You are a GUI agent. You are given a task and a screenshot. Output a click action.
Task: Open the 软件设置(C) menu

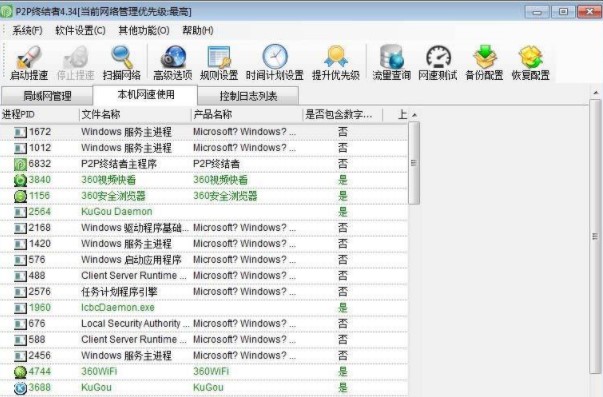pyautogui.click(x=80, y=30)
